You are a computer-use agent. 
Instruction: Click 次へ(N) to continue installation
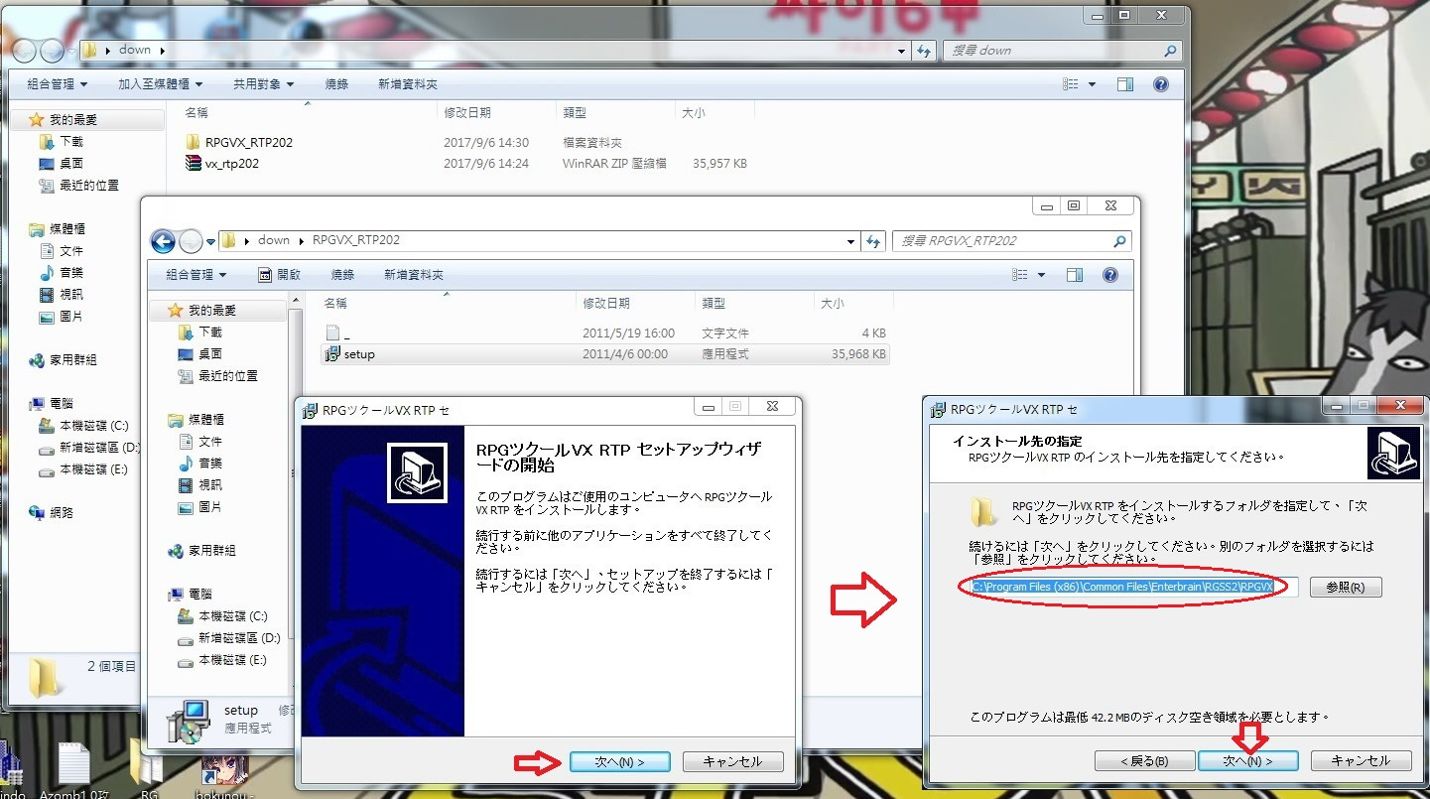(620, 761)
